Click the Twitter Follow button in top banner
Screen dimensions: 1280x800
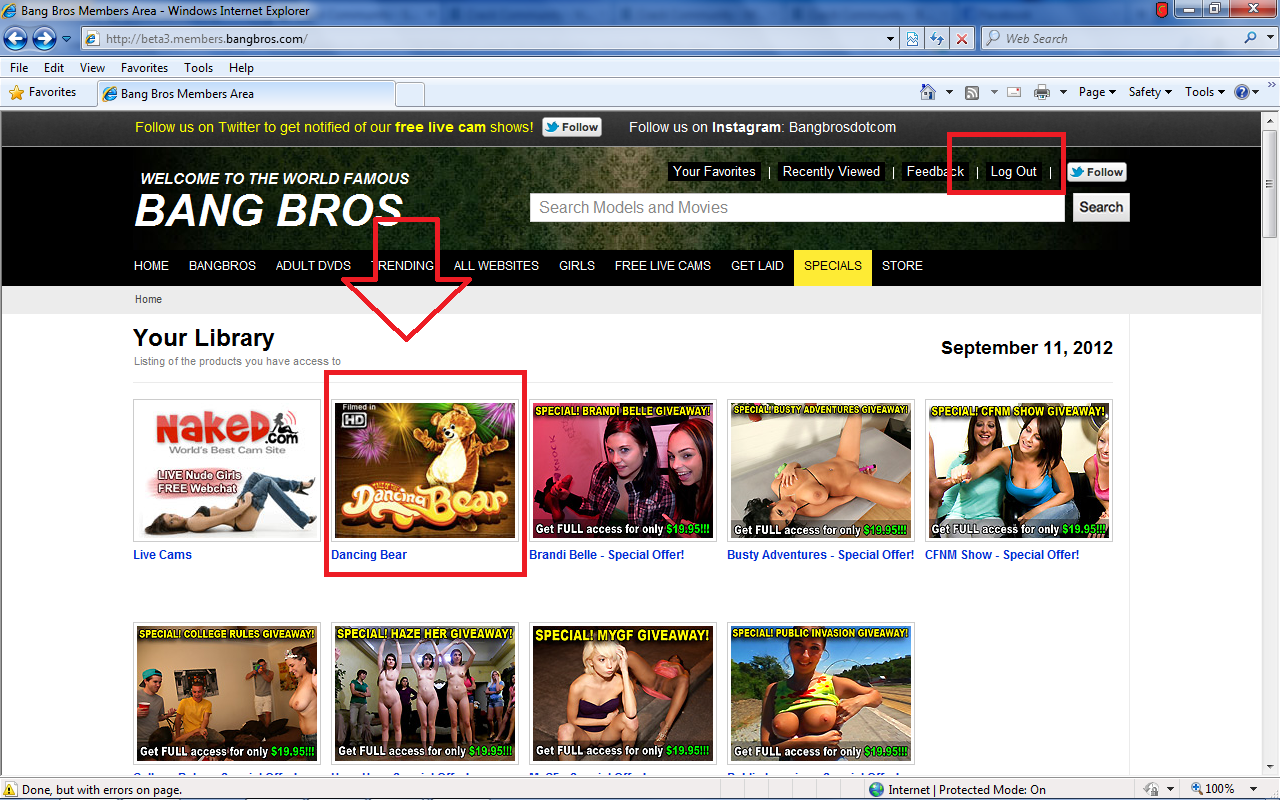[572, 127]
